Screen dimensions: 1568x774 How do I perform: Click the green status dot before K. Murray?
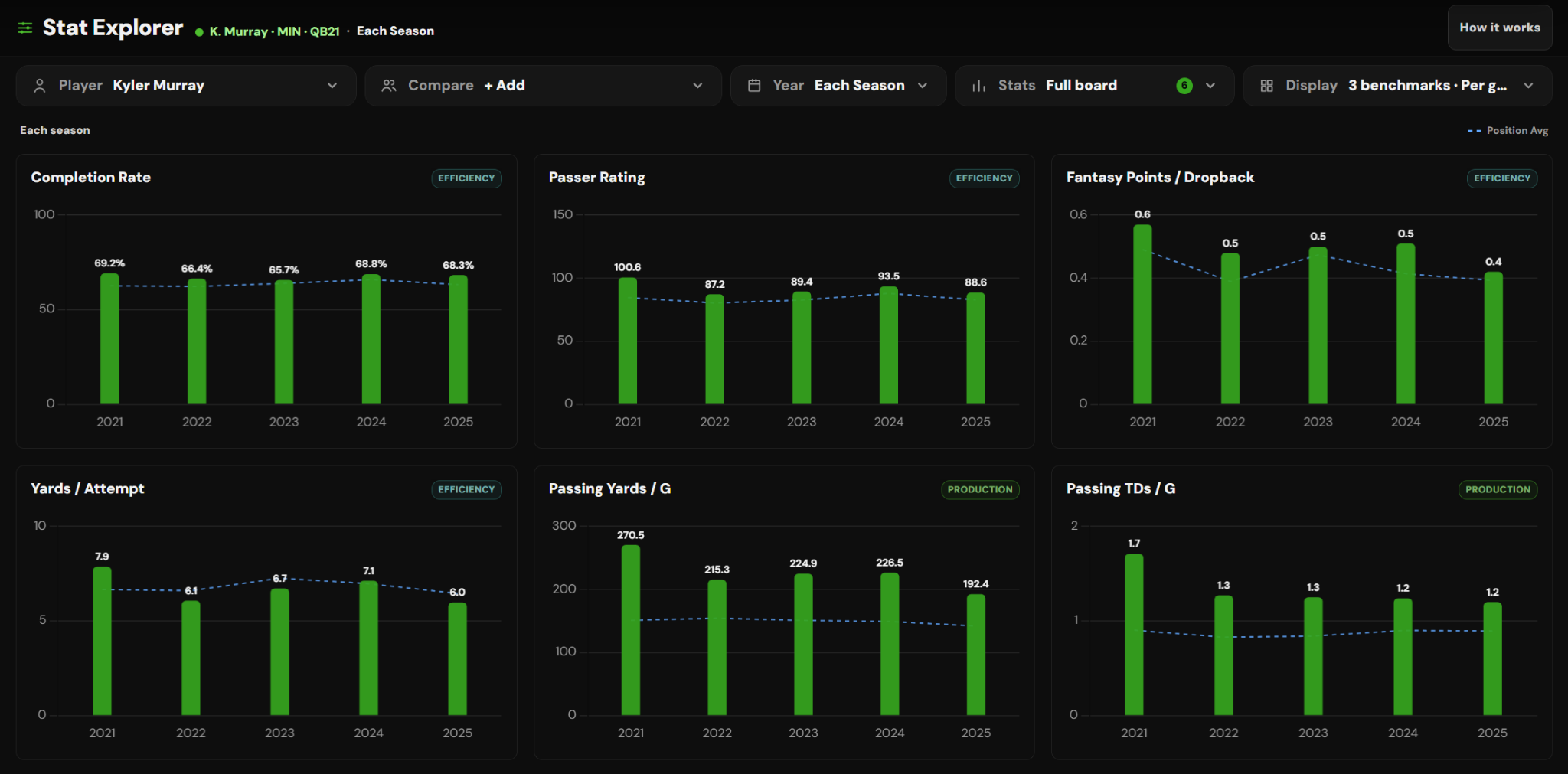(x=199, y=32)
